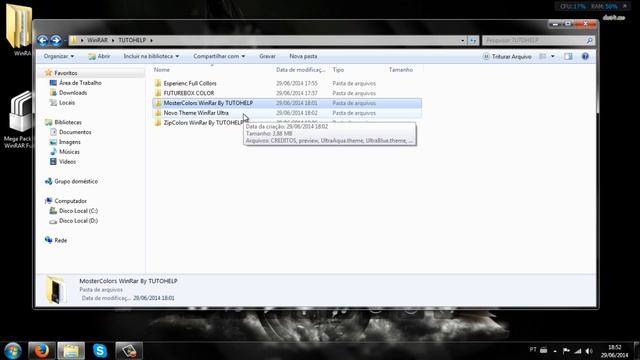Select the Novo Theme WinRar Ultra folder
This screenshot has width=640, height=360.
coord(196,113)
